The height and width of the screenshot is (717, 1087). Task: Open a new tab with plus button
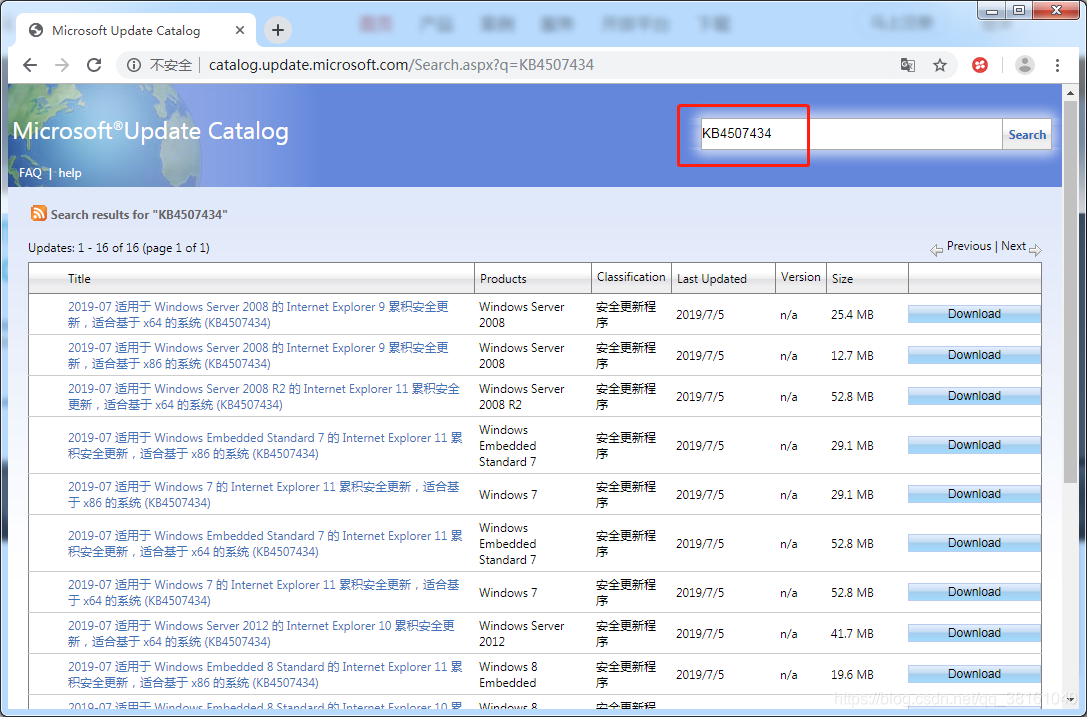coord(278,30)
